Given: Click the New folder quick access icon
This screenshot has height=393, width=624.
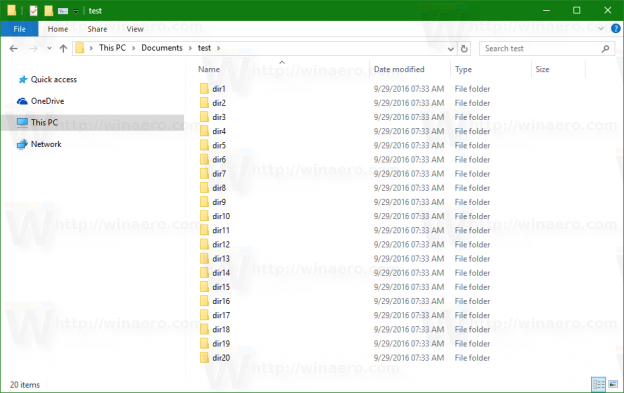Looking at the screenshot, I should 49,11.
